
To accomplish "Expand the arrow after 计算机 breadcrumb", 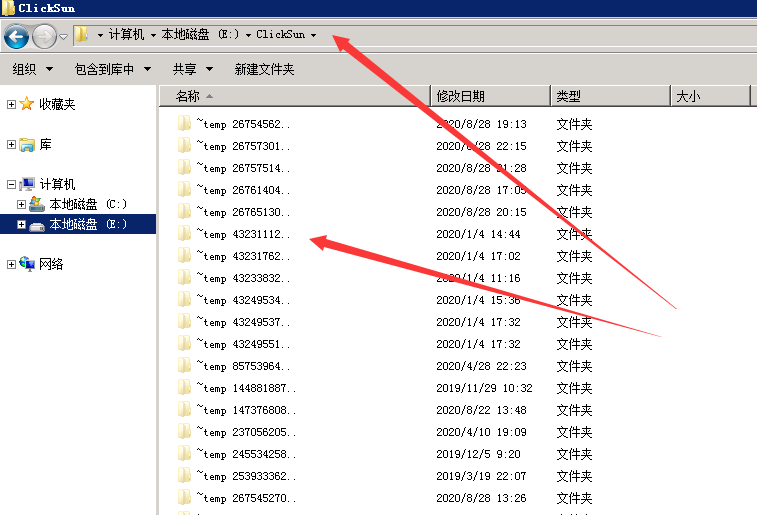I will (x=153, y=35).
